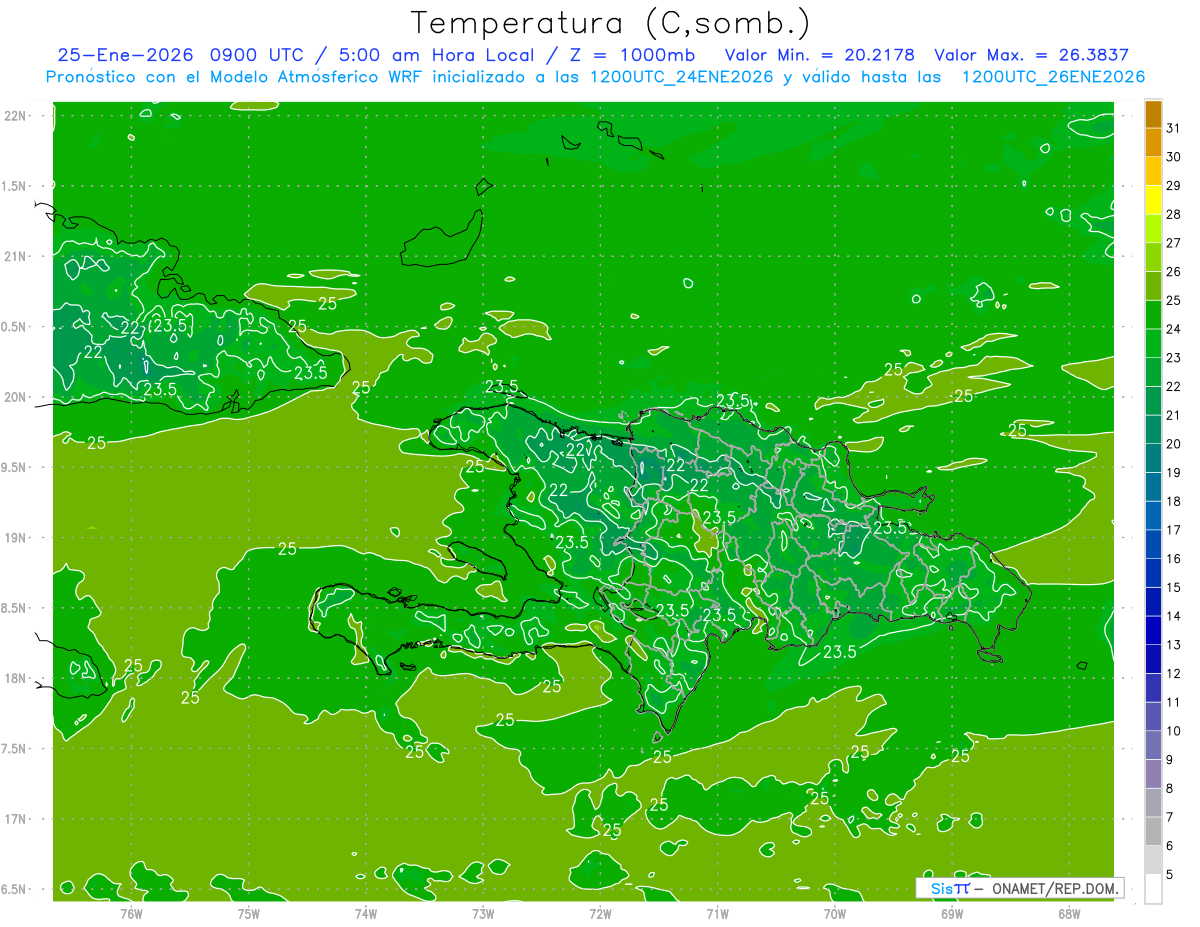
Task: Select the "Z = 1000mb" pressure level text
Action: [630, 55]
